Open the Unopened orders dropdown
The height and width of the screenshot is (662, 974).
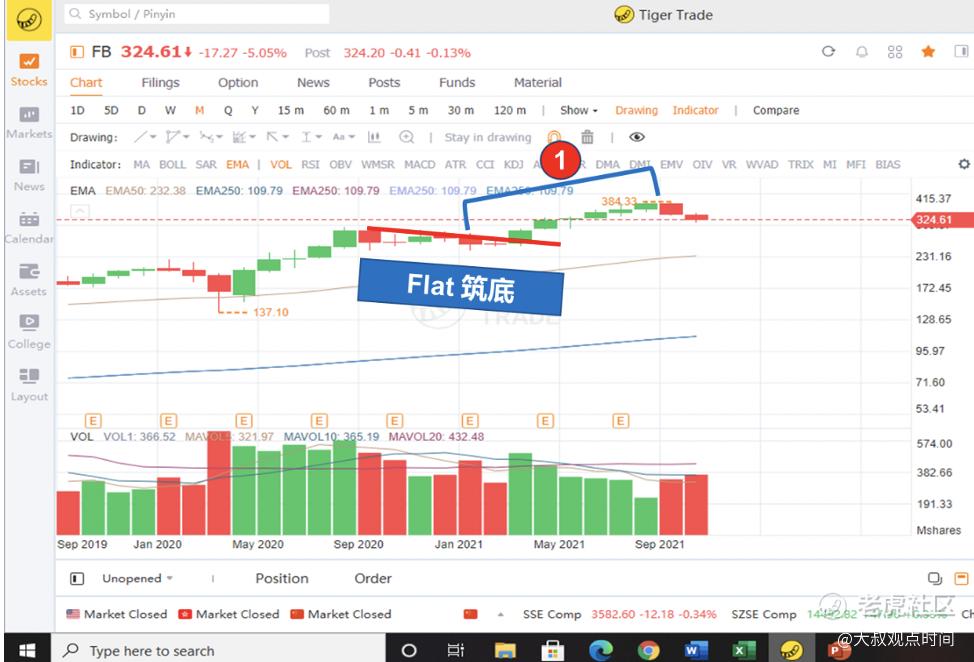(137, 578)
